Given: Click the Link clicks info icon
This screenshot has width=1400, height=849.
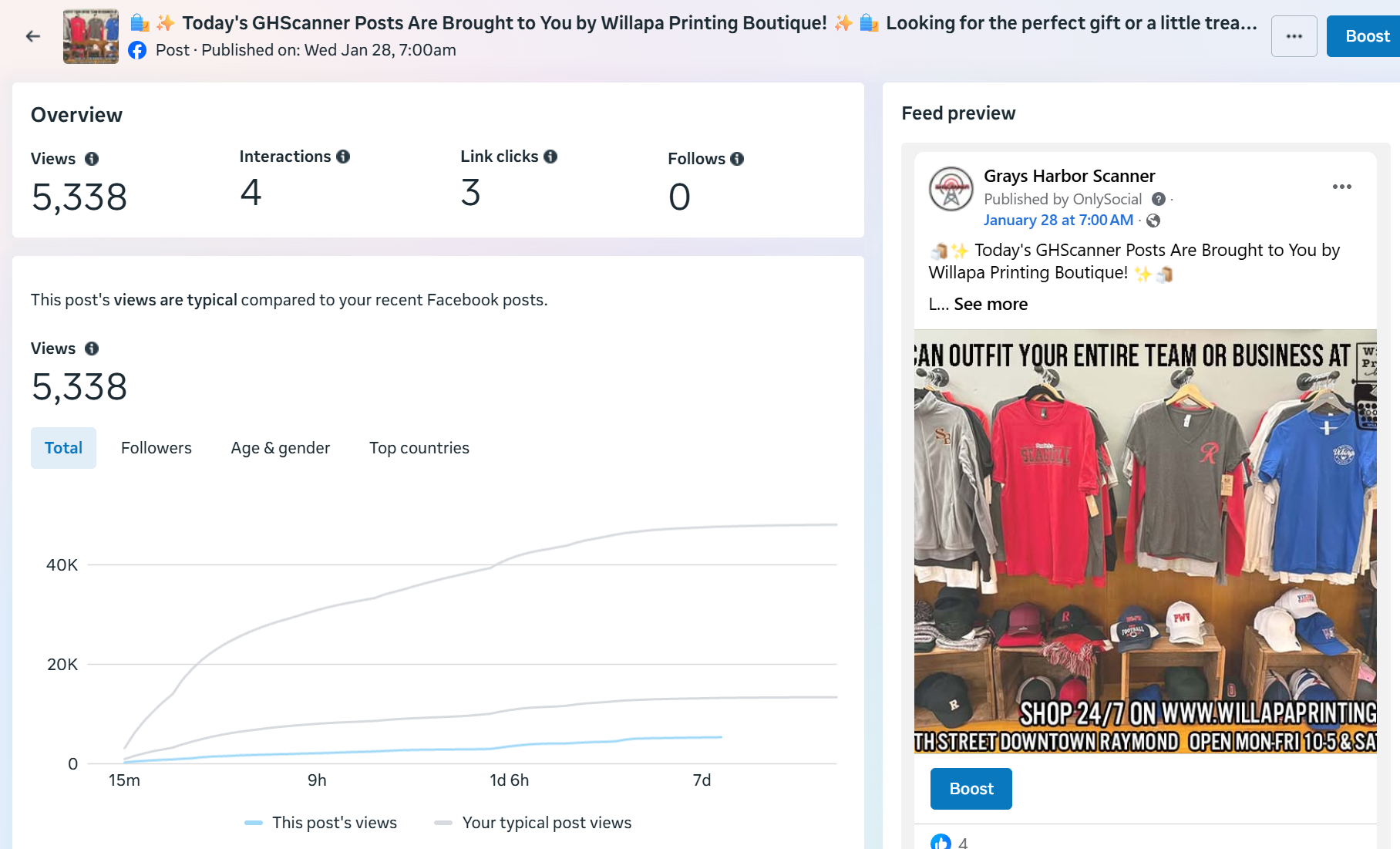Looking at the screenshot, I should (550, 157).
